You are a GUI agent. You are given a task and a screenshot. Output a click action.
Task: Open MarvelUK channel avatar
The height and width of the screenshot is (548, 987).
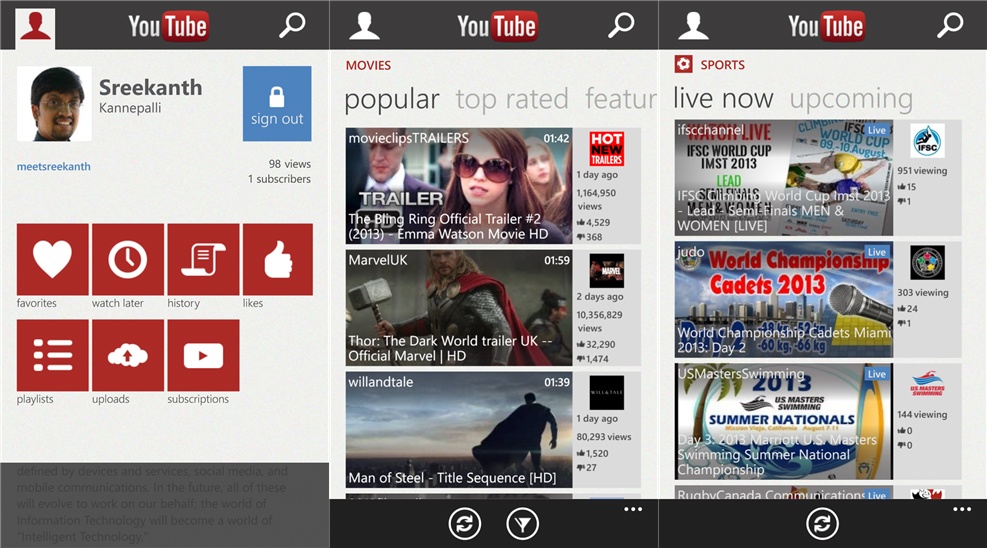(x=606, y=271)
